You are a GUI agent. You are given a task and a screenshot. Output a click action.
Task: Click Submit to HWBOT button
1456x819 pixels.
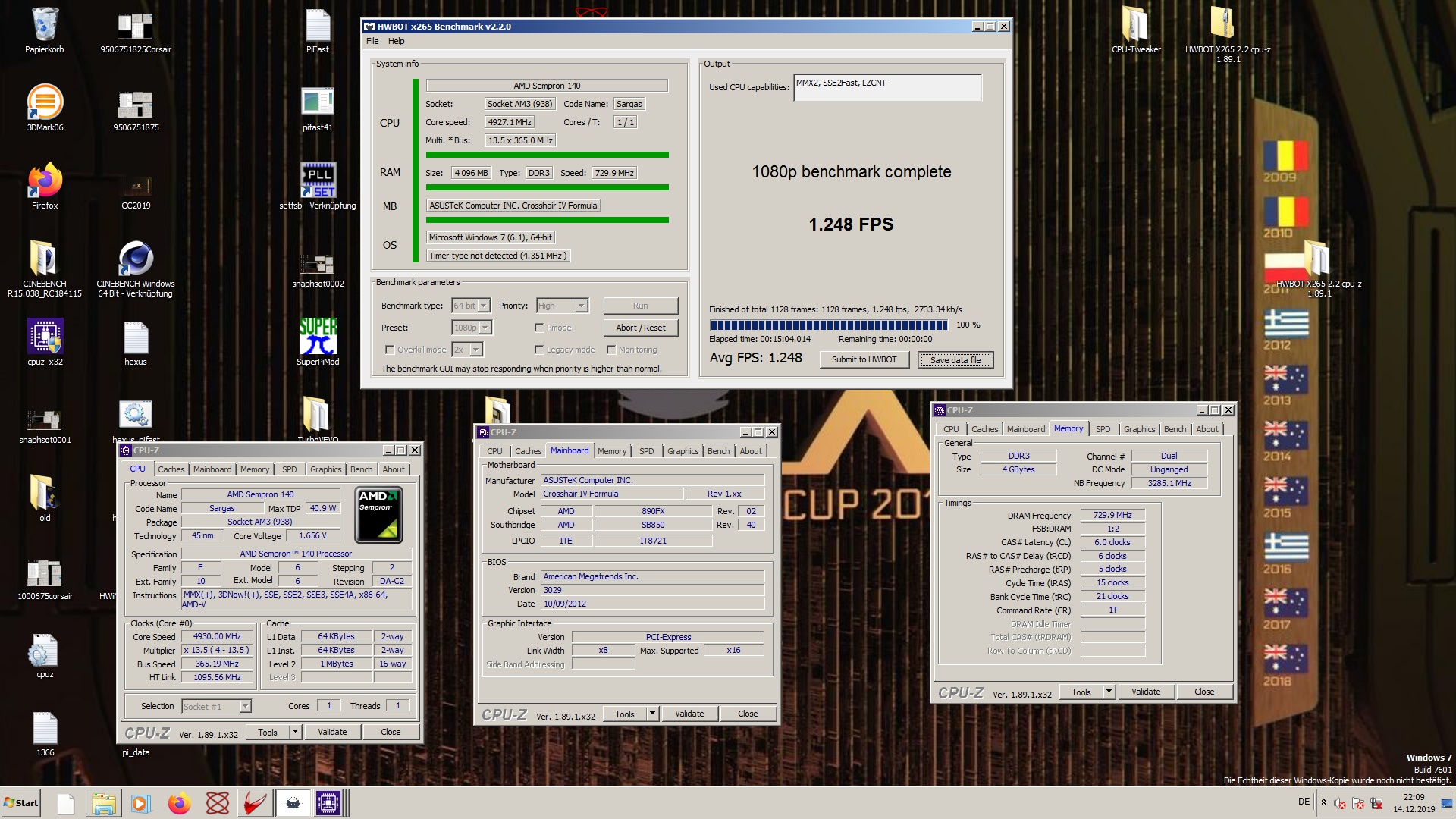click(864, 359)
